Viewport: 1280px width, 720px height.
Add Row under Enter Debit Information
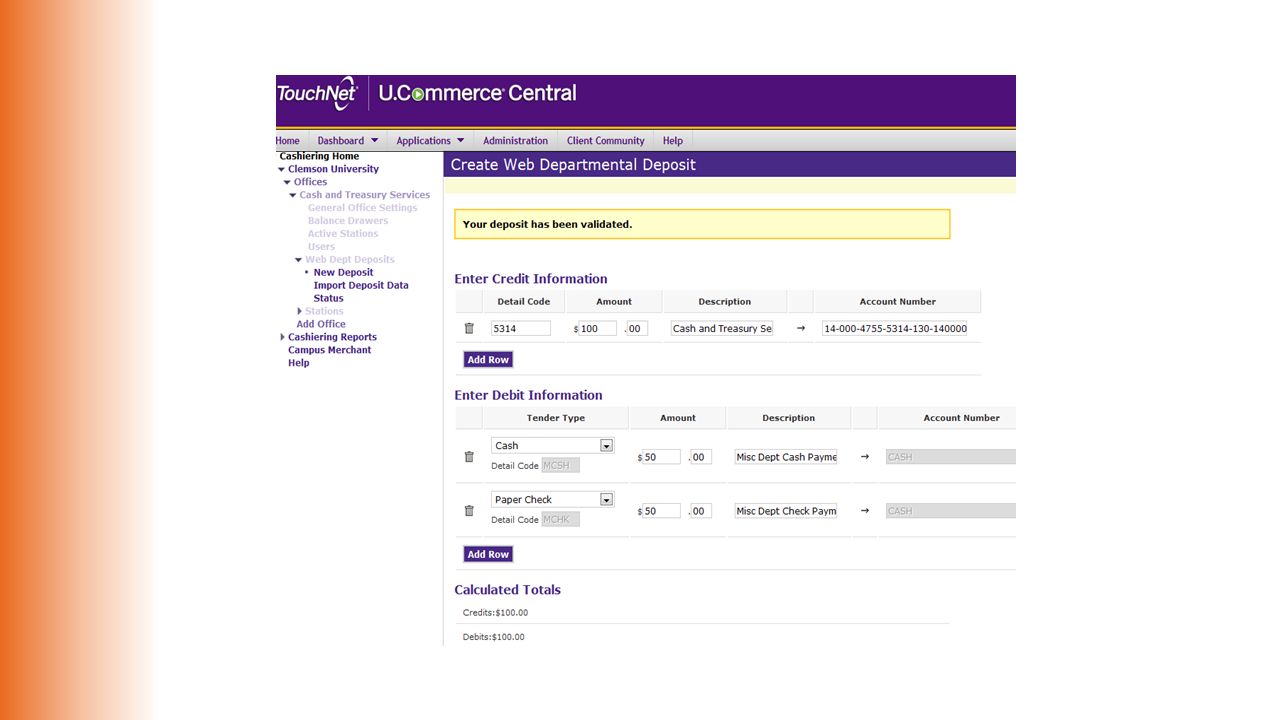tap(488, 554)
